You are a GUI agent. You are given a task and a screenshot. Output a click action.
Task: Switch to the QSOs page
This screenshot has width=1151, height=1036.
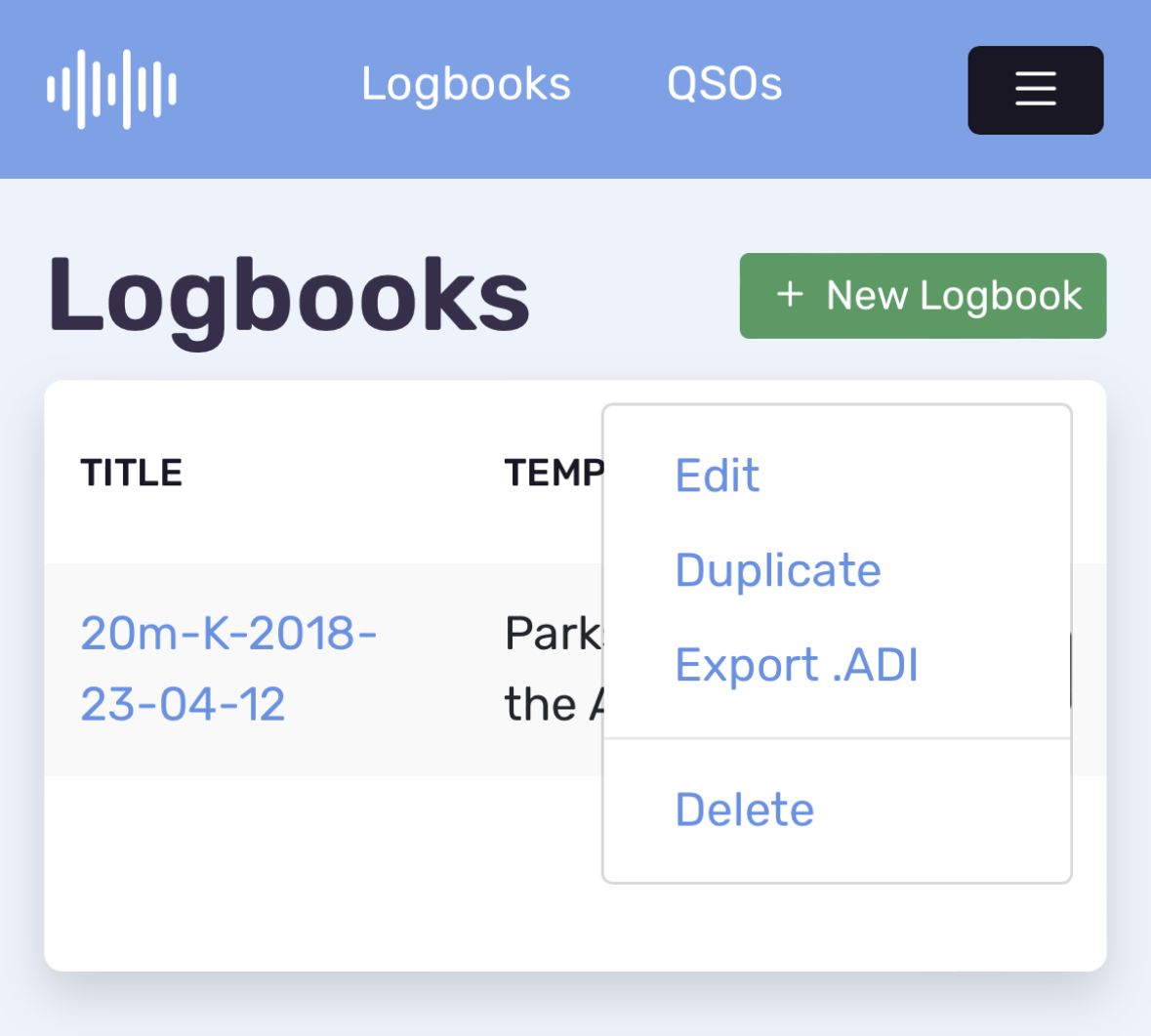click(723, 84)
